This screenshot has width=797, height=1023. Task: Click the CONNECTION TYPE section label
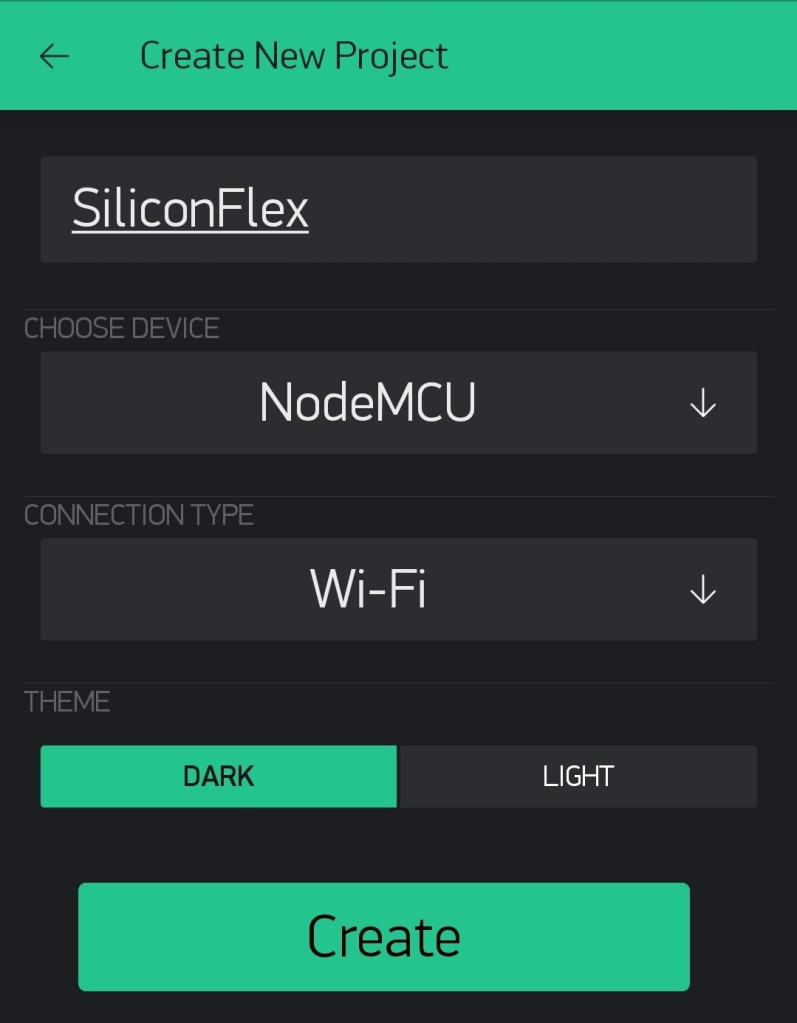(x=139, y=515)
